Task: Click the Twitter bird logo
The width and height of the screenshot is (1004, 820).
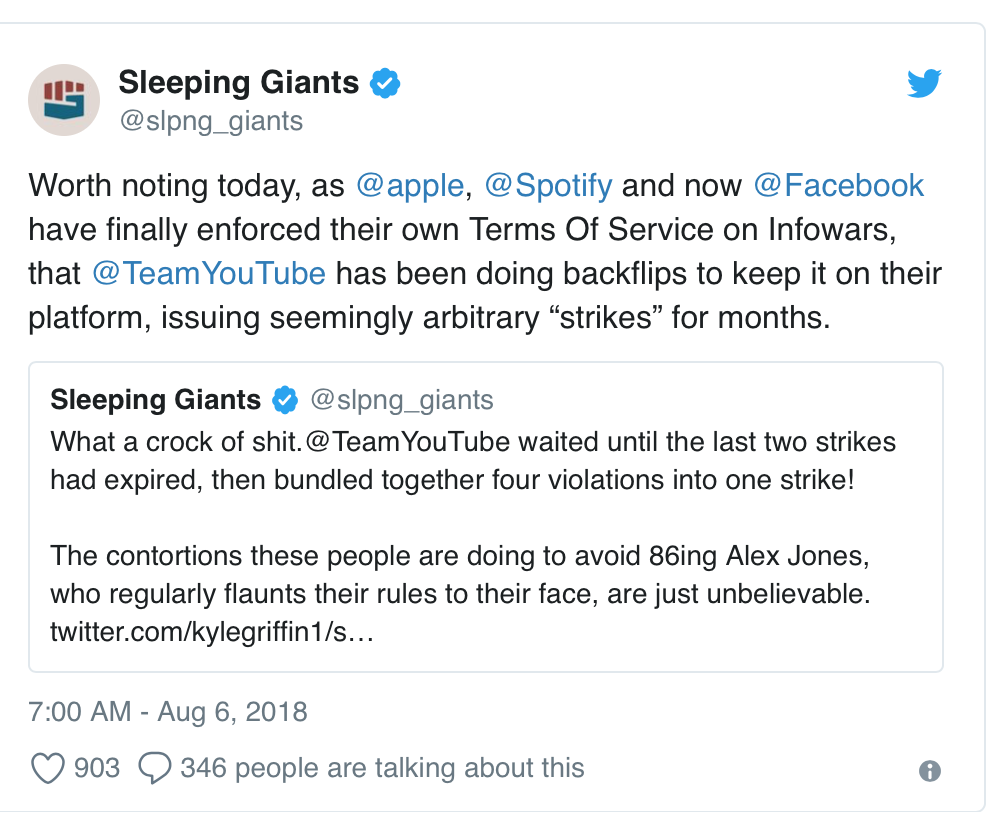Action: click(924, 84)
